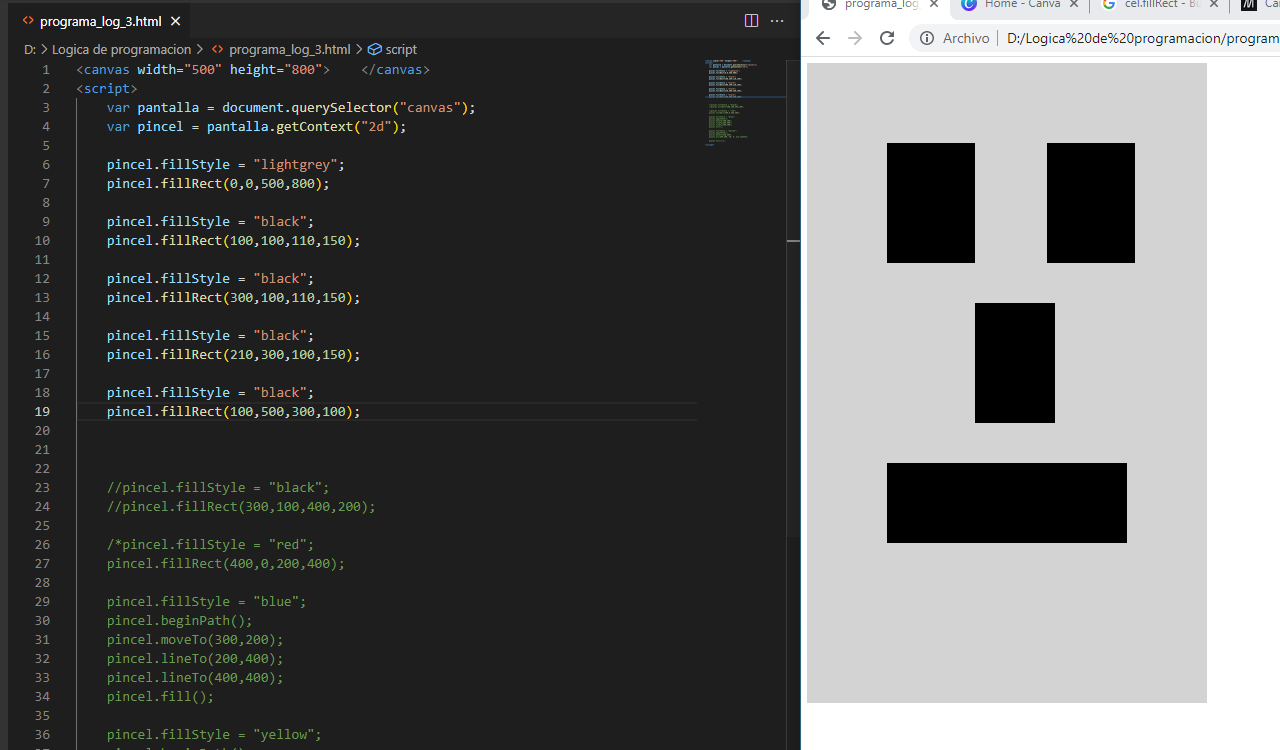Click the pincel.beginPath() line 30
This screenshot has width=1280, height=750.
[180, 620]
